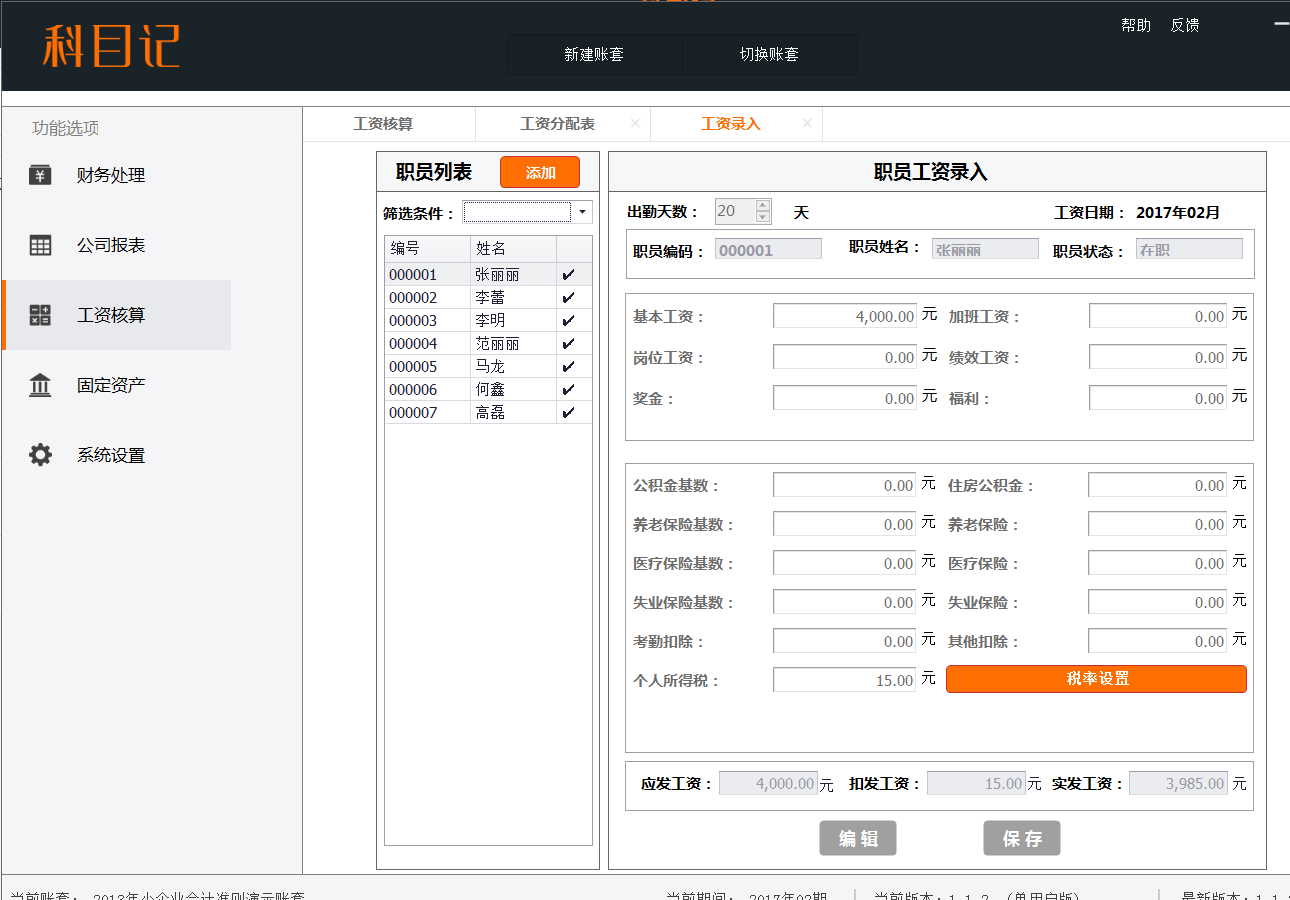The height and width of the screenshot is (900, 1290).
Task: Toggle the checkmark for employee 张丽丽
Action: (x=569, y=275)
